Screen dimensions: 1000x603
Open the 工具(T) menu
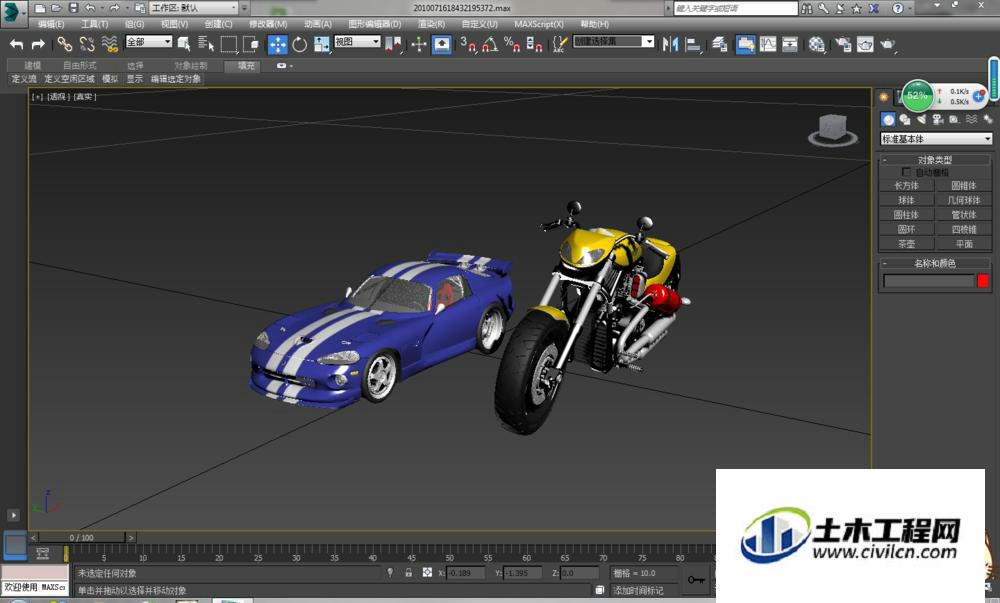pos(94,24)
